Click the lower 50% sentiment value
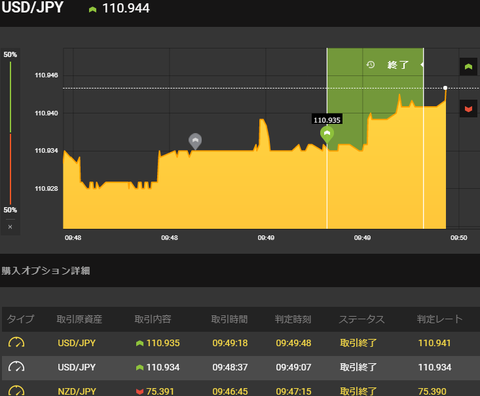 pos(10,210)
